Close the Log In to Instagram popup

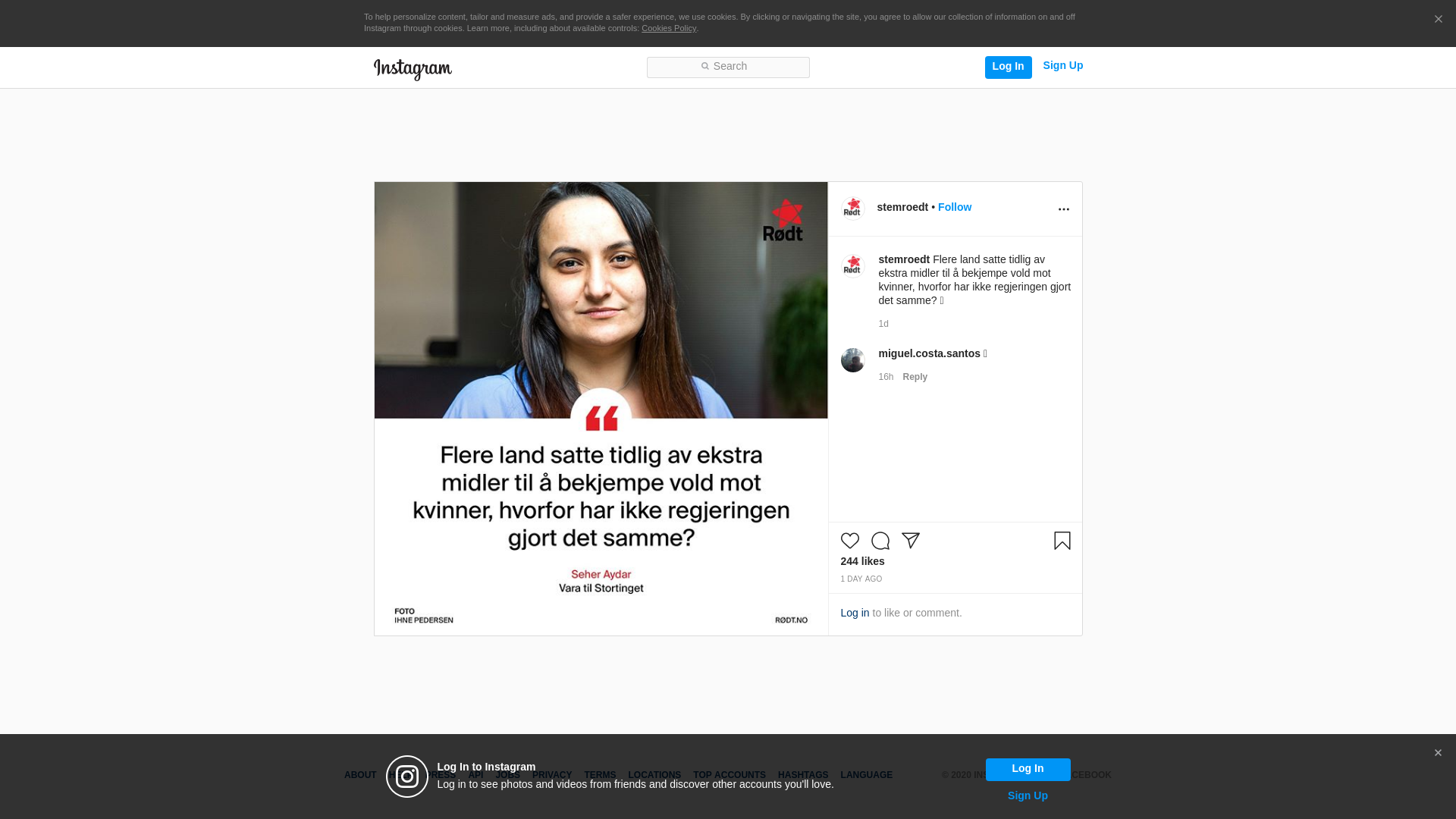tap(1437, 753)
